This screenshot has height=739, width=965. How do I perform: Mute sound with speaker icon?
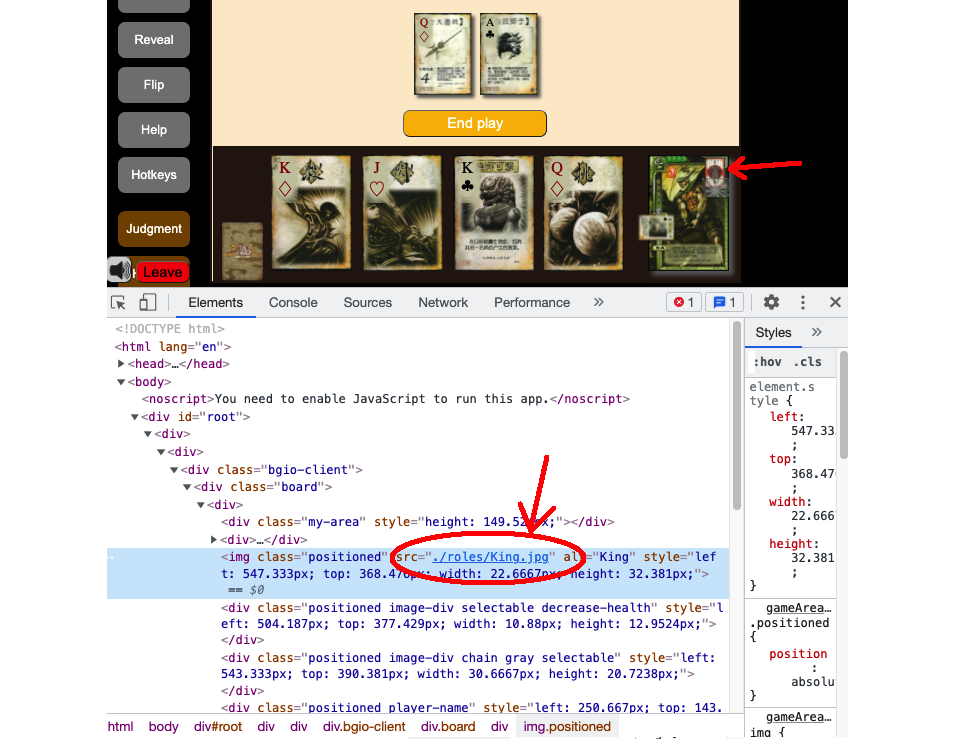119,270
